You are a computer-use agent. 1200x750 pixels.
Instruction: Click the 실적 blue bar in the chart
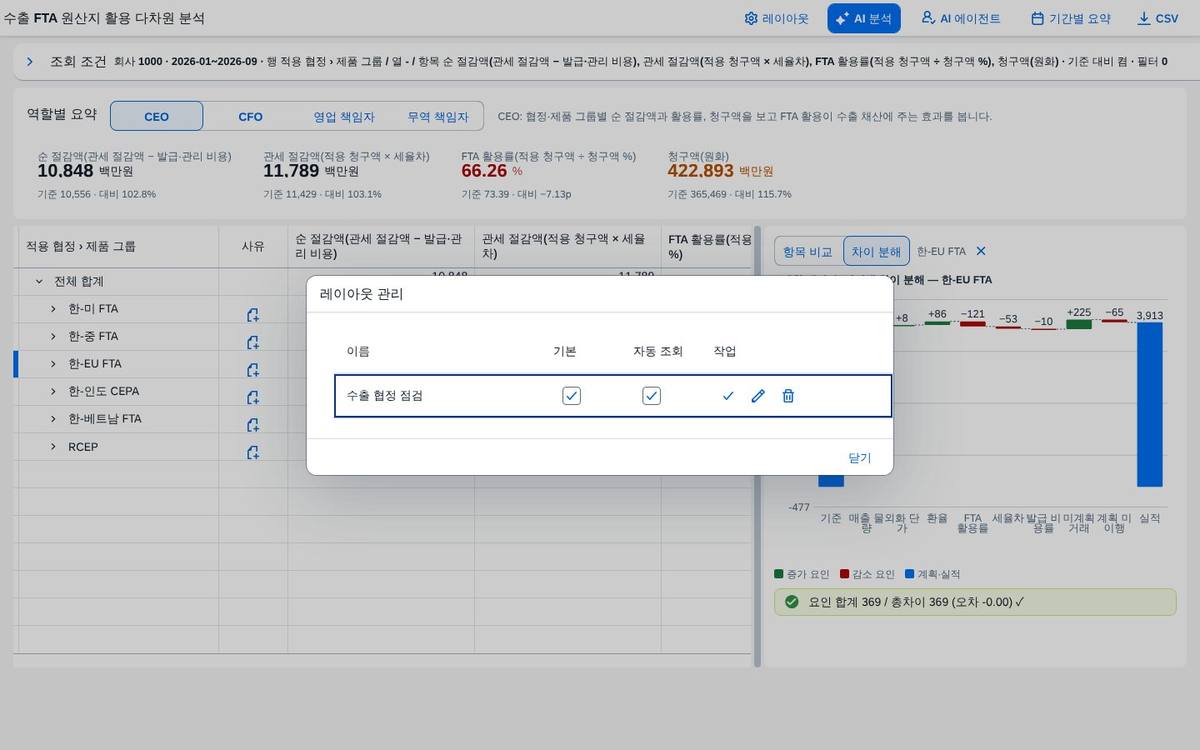tap(1150, 404)
